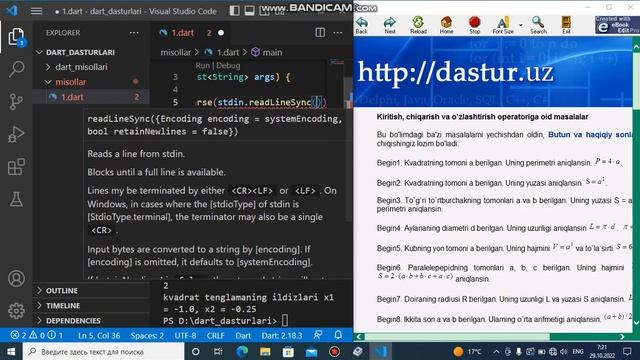Viewport: 640px width, 360px height.
Task: Expand the OUTLINE section
Action: 61,291
